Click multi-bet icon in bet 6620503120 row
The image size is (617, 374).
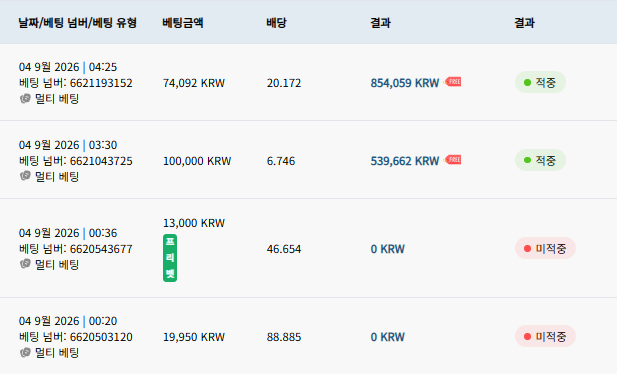(25, 352)
